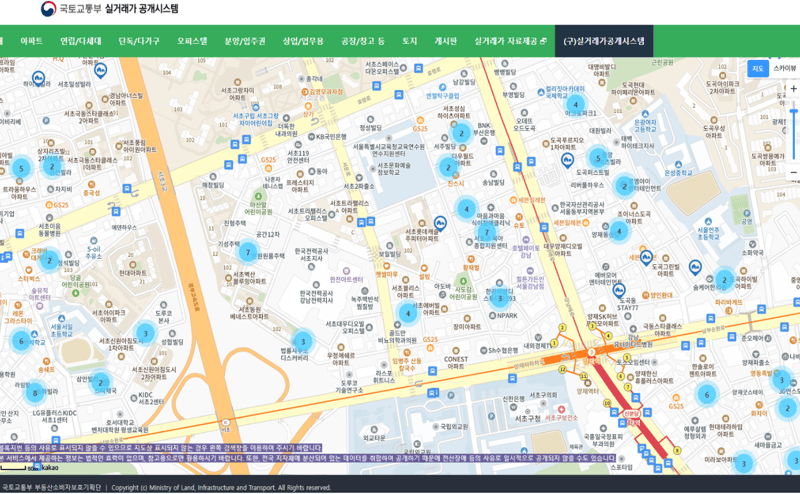Viewport: 800px width, 494px height.
Task: Open cluster 4 near 켈리잣아카데미 국제학교
Action: click(576, 105)
